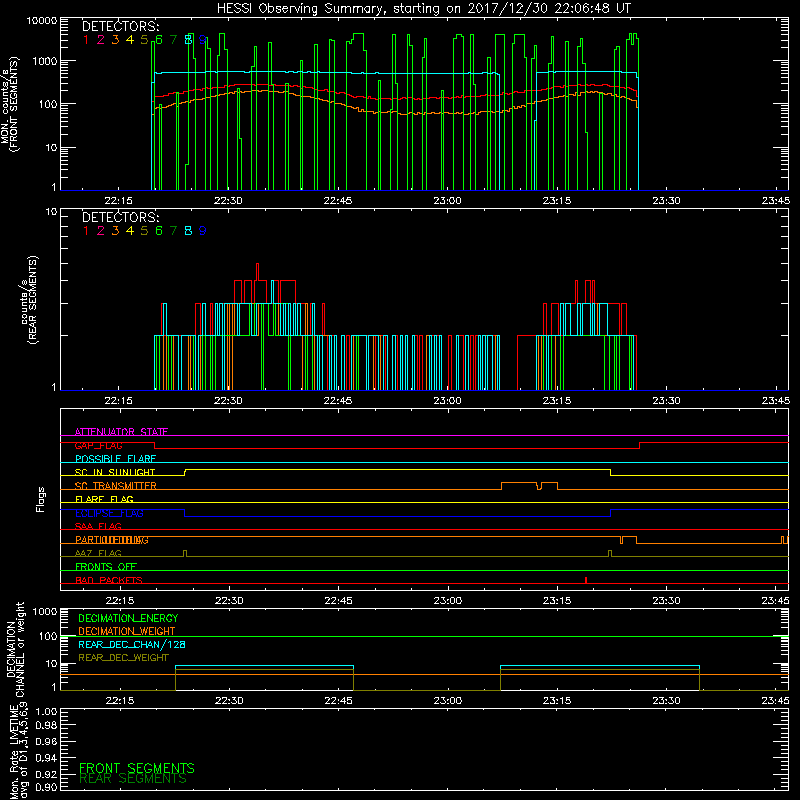Click the REAR_DEC_CHAN/128 legend entry

(x=132, y=645)
